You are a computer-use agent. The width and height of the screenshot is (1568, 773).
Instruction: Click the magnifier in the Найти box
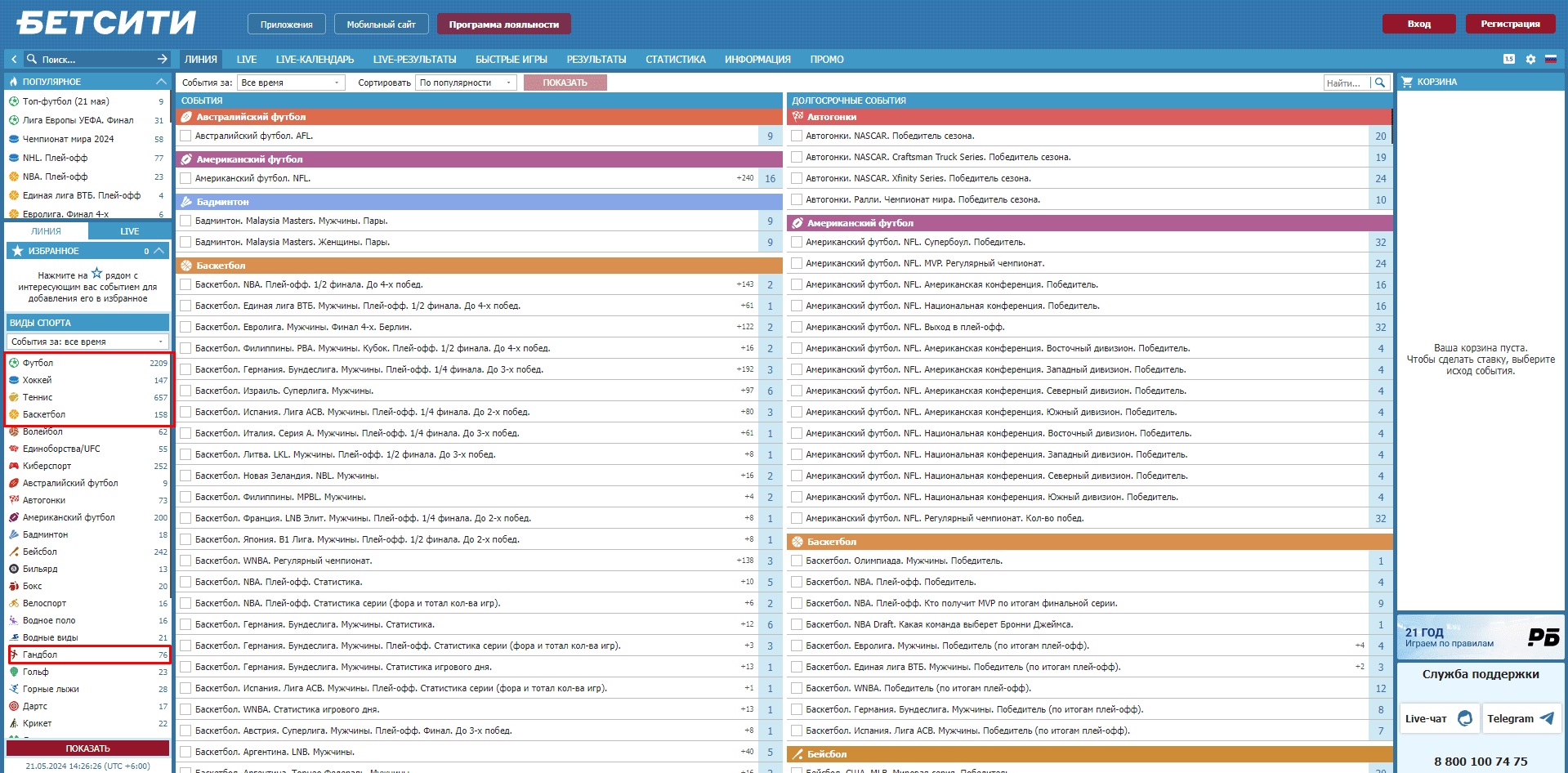coord(1379,83)
